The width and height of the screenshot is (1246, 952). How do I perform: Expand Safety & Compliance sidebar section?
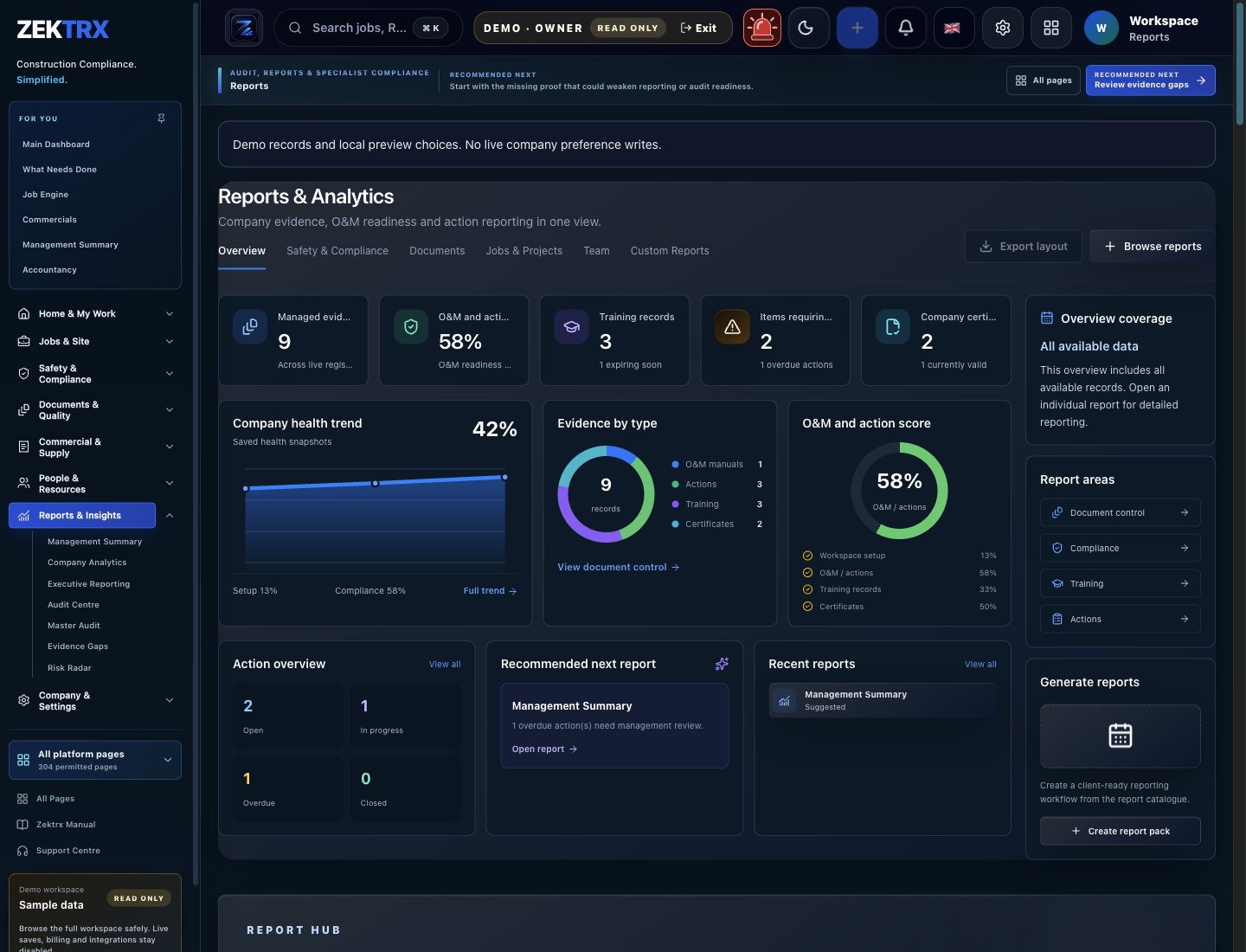coord(95,374)
